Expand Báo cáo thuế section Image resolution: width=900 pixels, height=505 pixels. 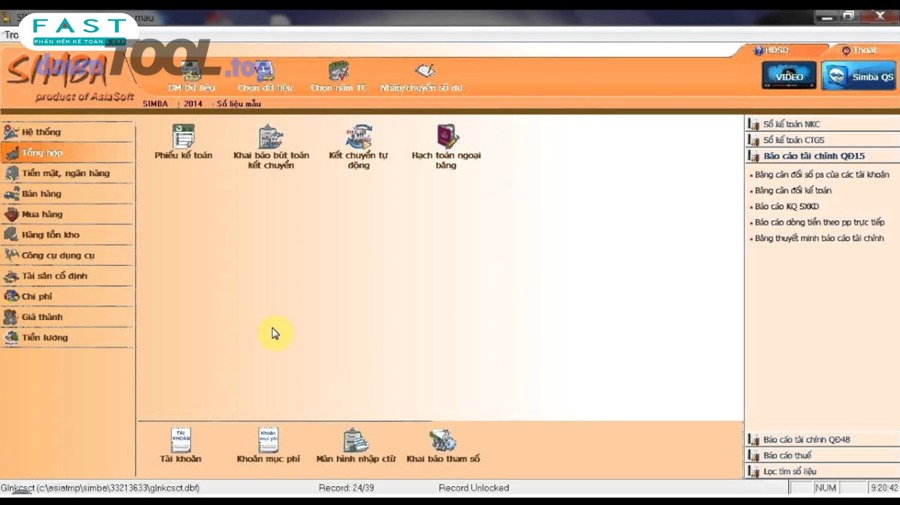[823, 456]
